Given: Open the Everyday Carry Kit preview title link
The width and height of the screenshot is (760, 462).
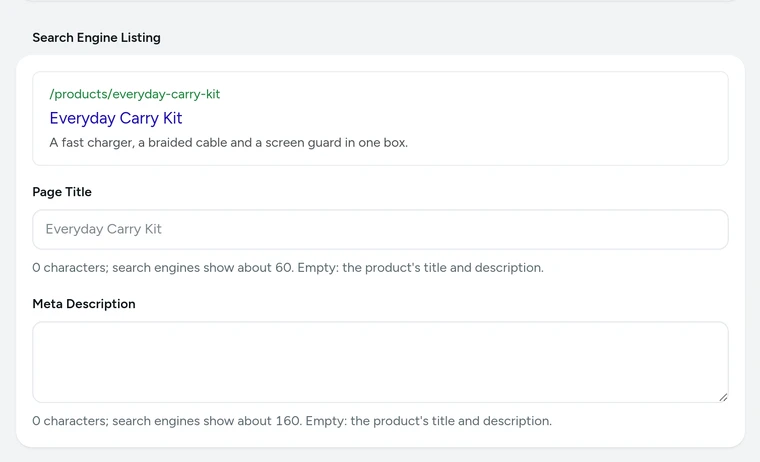Looking at the screenshot, I should tap(116, 118).
